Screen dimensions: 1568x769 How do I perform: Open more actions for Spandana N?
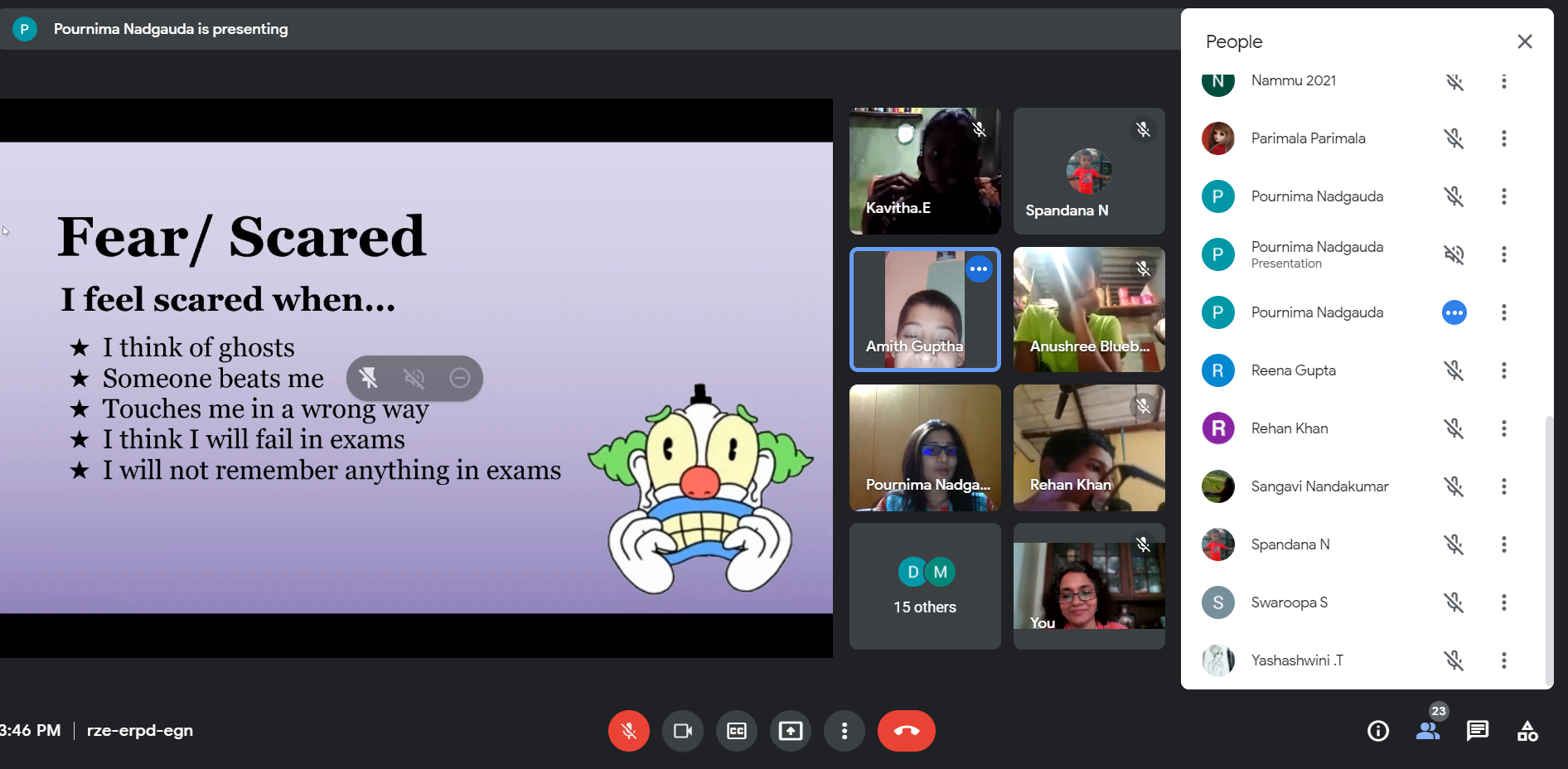(1504, 544)
